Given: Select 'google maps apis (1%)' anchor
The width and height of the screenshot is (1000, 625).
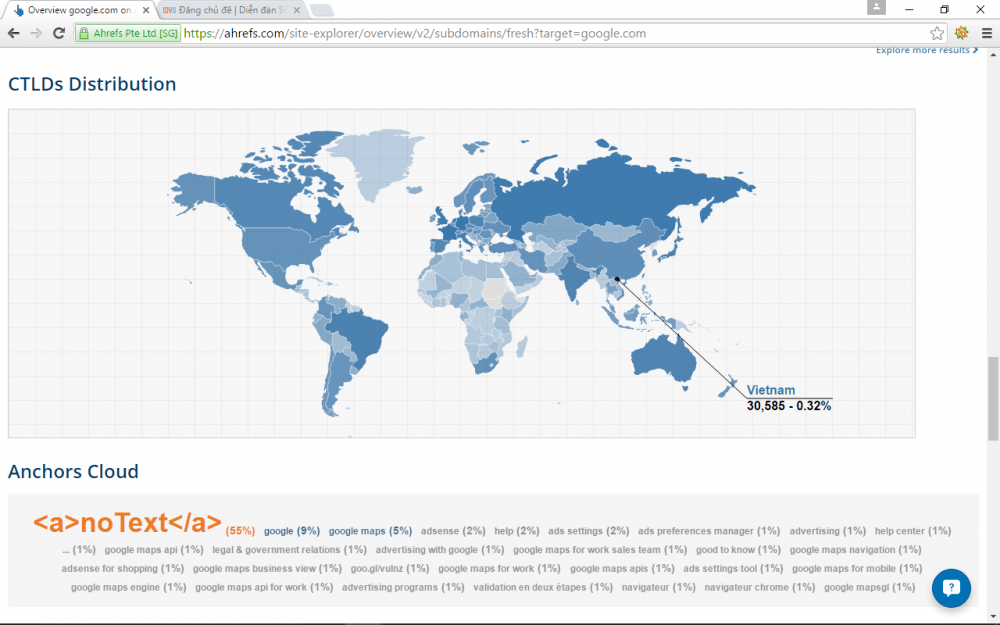Looking at the screenshot, I should (622, 568).
